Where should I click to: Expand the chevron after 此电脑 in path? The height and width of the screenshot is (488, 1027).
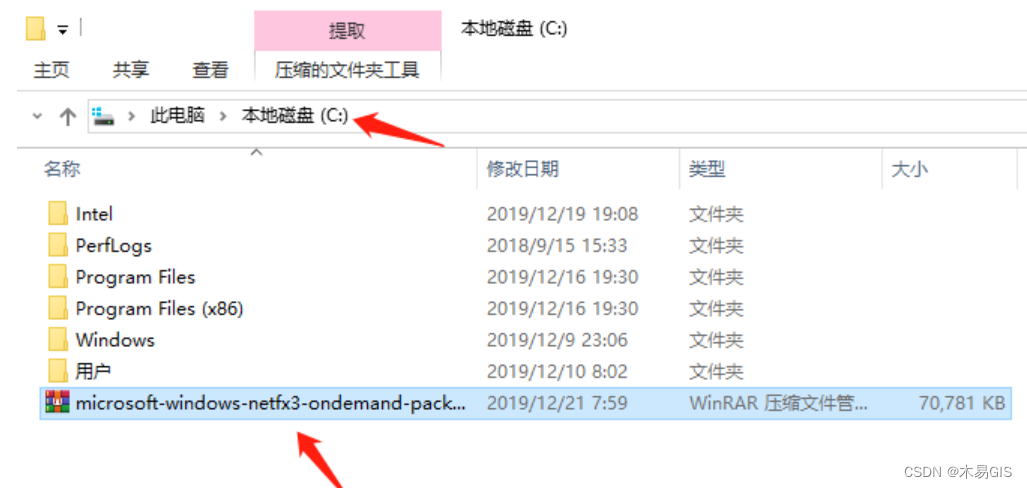click(x=223, y=117)
